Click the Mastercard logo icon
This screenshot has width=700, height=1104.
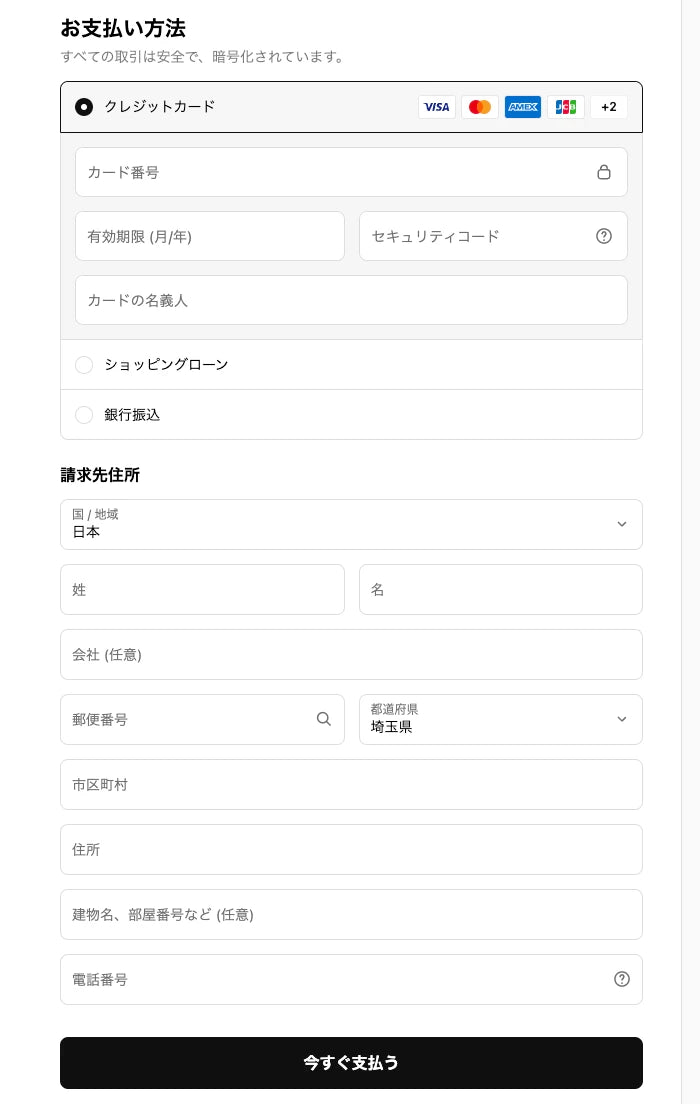(x=480, y=107)
